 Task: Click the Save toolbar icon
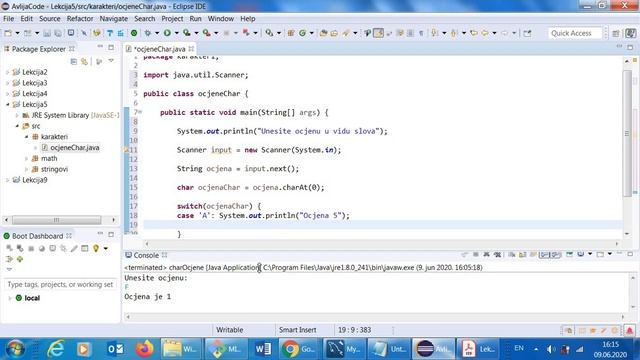(x=47, y=33)
